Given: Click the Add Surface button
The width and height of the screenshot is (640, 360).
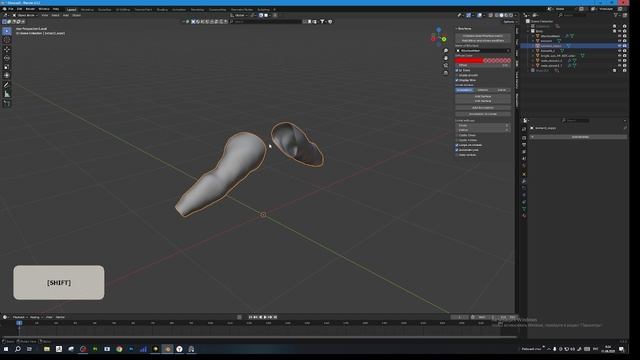Looking at the screenshot, I should tap(483, 96).
